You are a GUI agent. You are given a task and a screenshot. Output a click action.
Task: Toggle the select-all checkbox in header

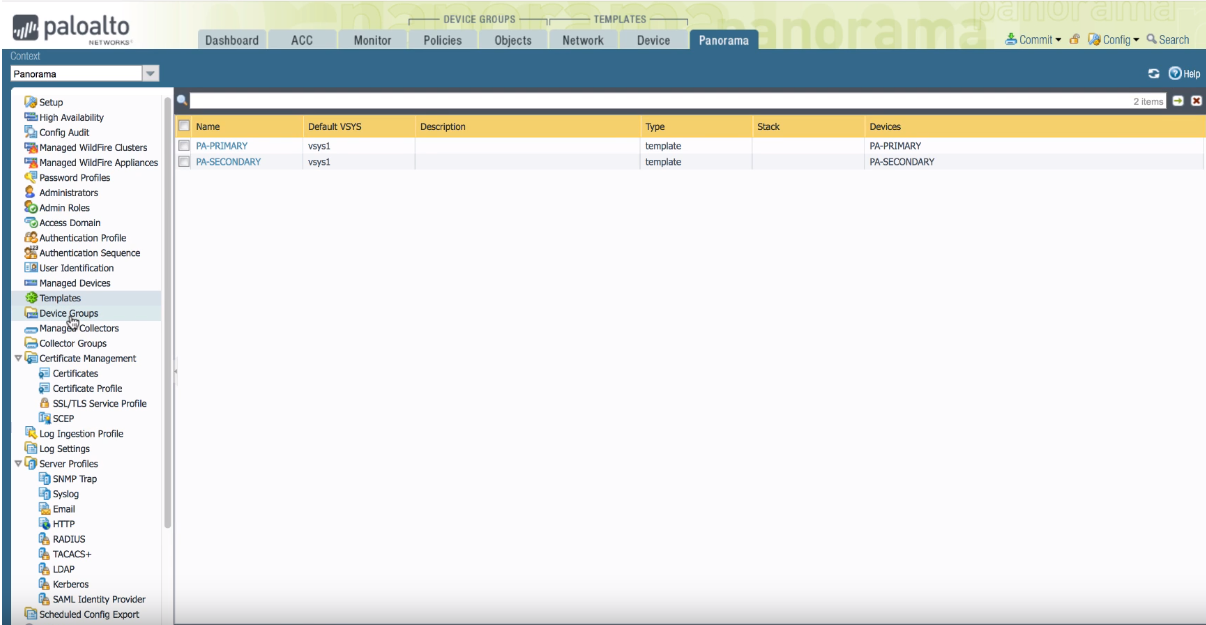click(x=184, y=127)
